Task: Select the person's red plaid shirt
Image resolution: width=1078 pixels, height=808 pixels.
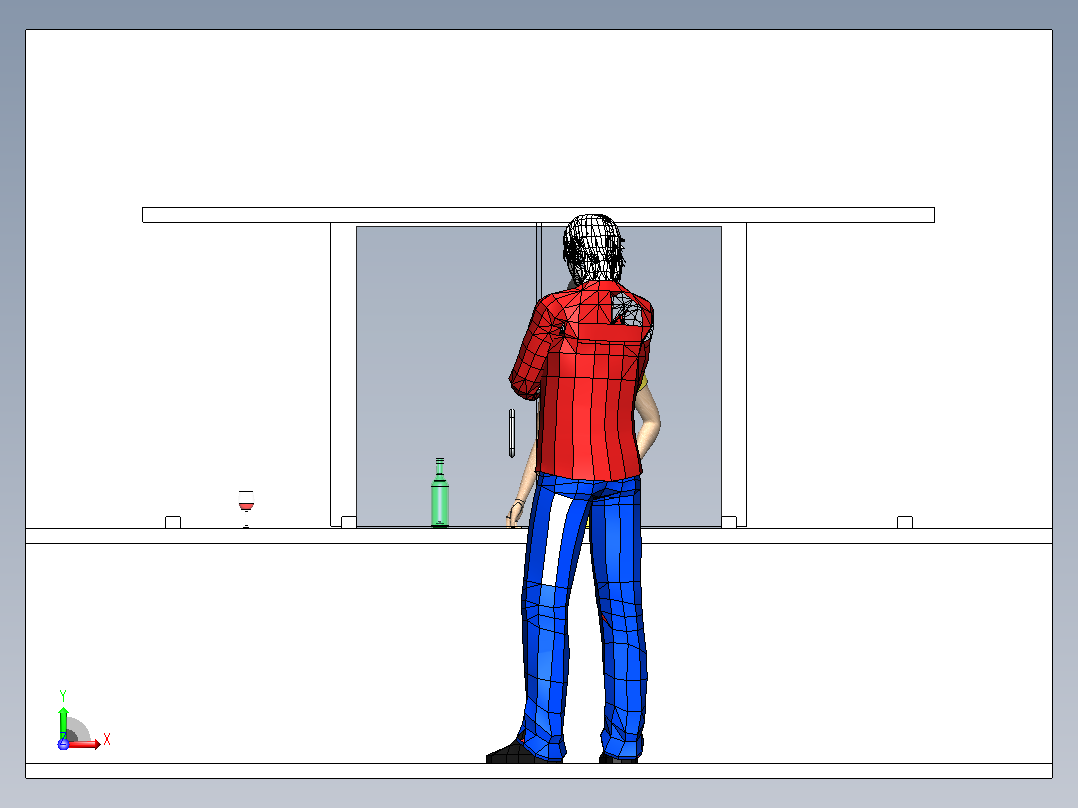Action: (x=583, y=380)
